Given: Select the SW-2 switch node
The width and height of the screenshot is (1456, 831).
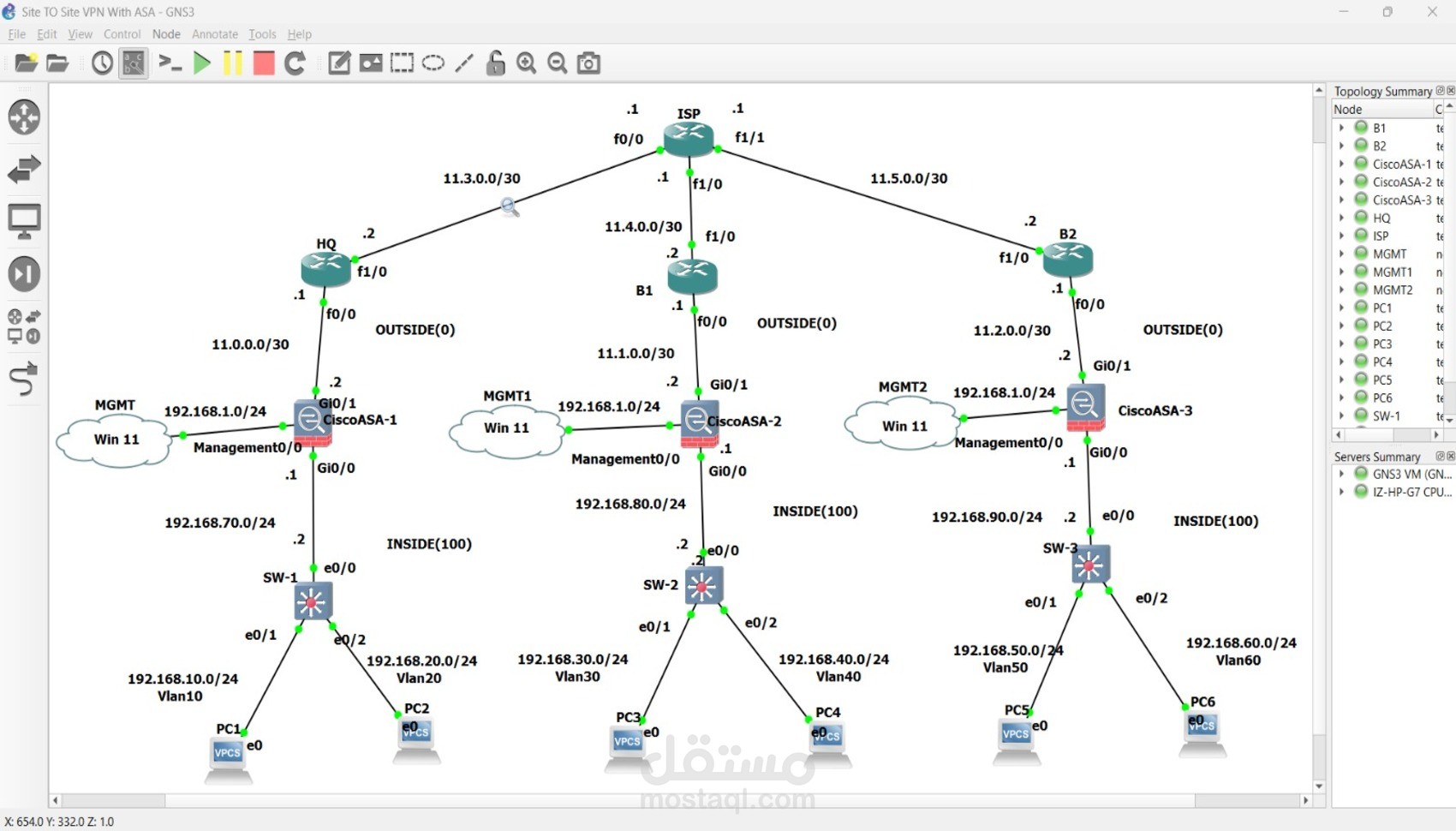Looking at the screenshot, I should click(x=703, y=586).
